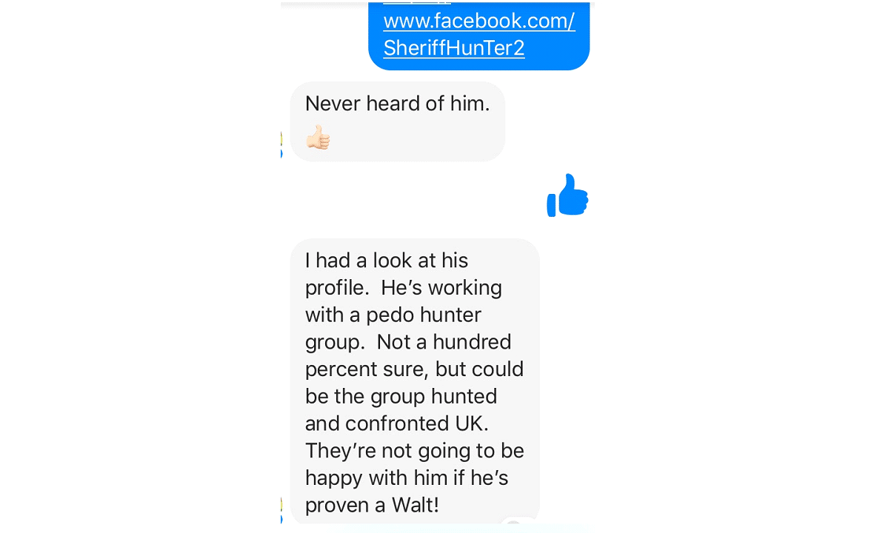877x536 pixels.
Task: Tap the skin-tone thumbs-up emoji in the reply
Action: (318, 137)
